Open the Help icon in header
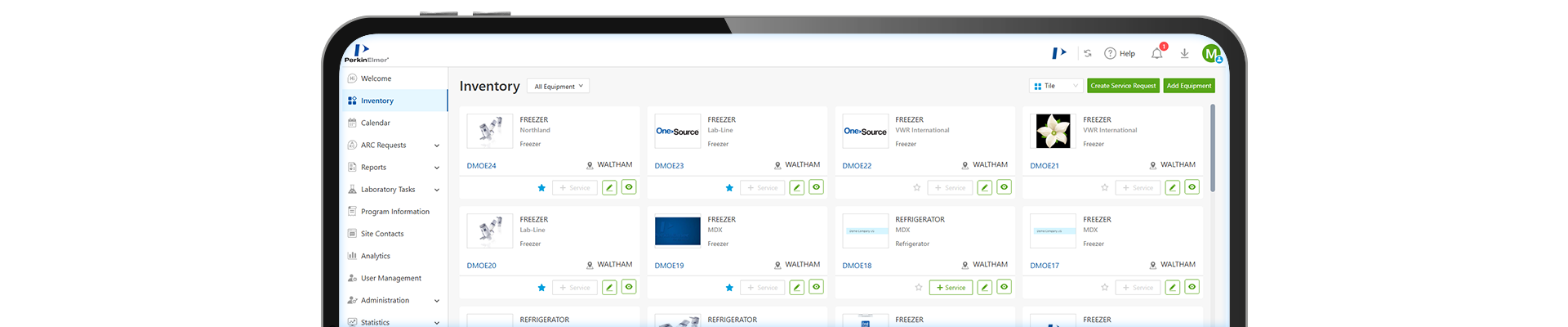The image size is (1568, 327). tap(1120, 54)
